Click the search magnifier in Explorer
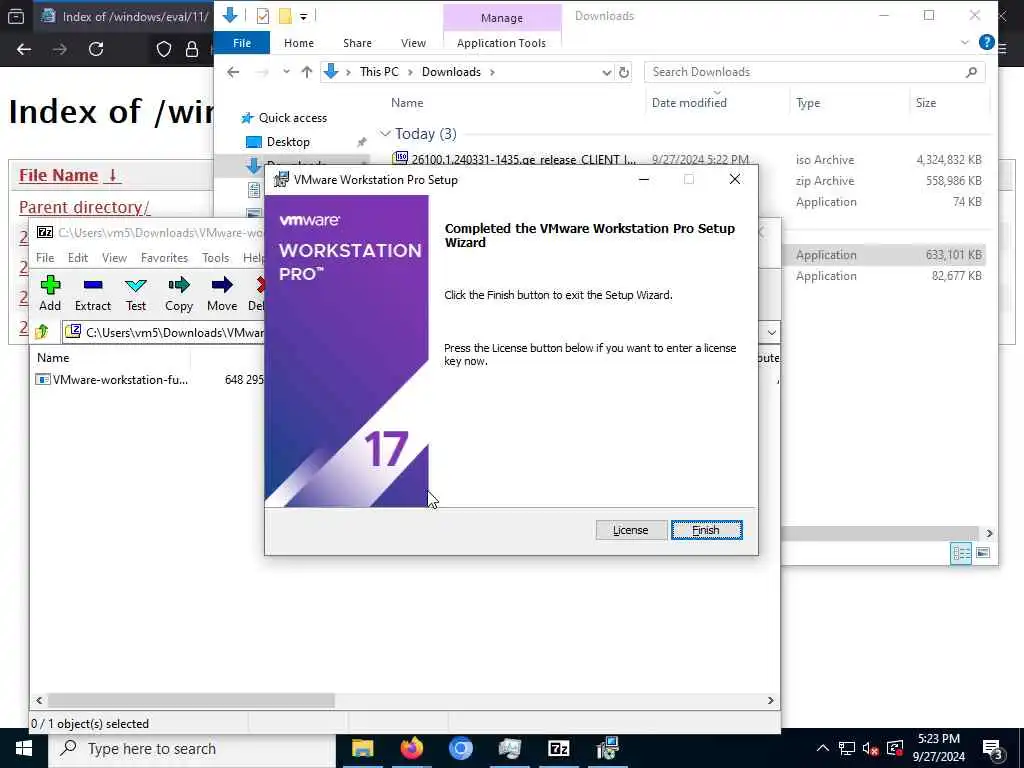This screenshot has height=768, width=1024. coord(971,72)
